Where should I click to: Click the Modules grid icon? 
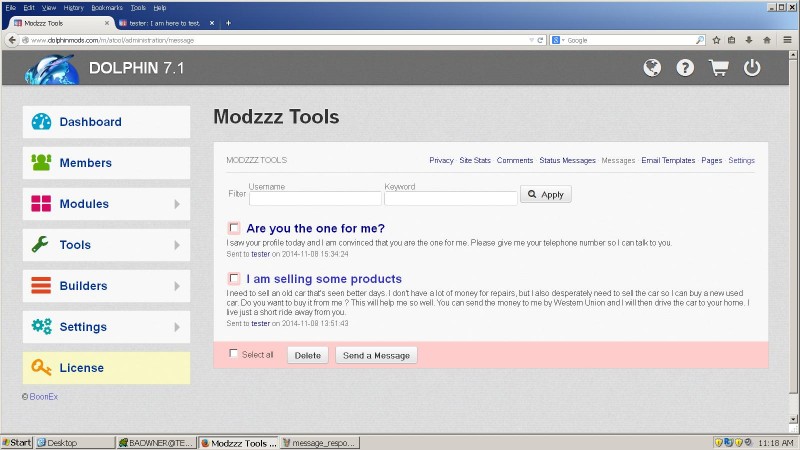[41, 203]
